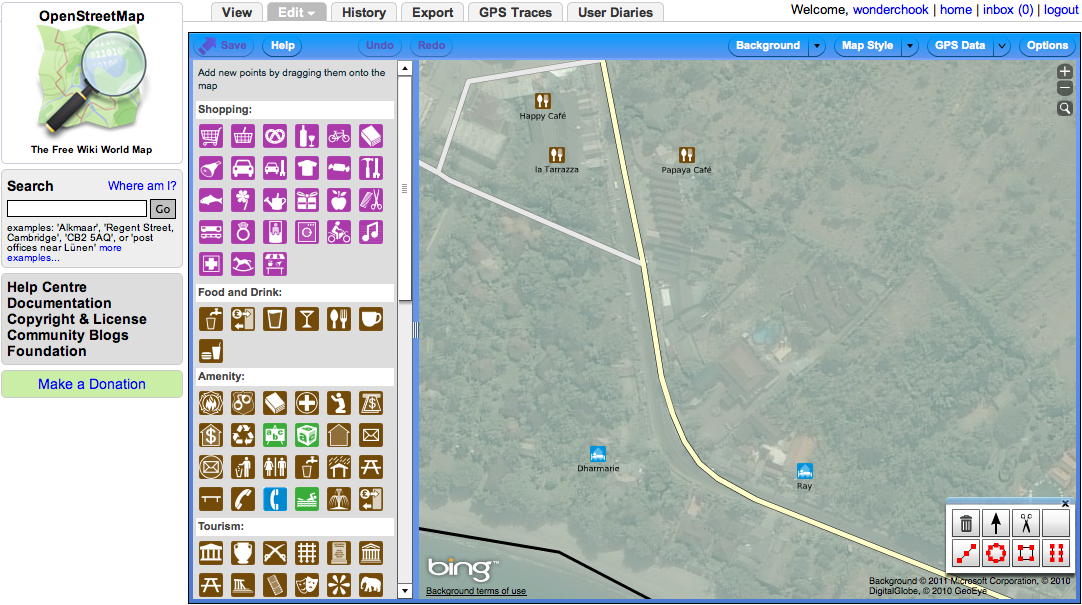This screenshot has width=1082, height=605.
Task: Click the elephant zoo icon under Tourism
Action: 371,584
